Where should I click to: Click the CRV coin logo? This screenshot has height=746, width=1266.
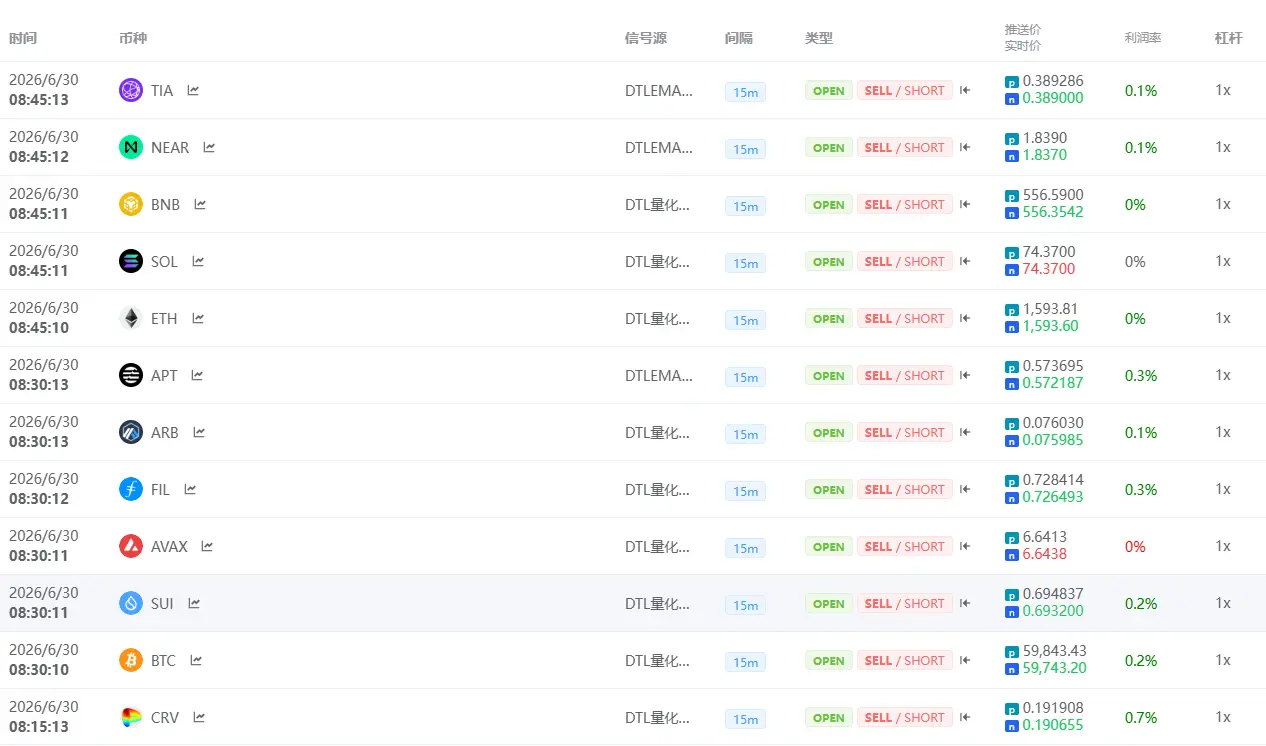pyautogui.click(x=131, y=717)
